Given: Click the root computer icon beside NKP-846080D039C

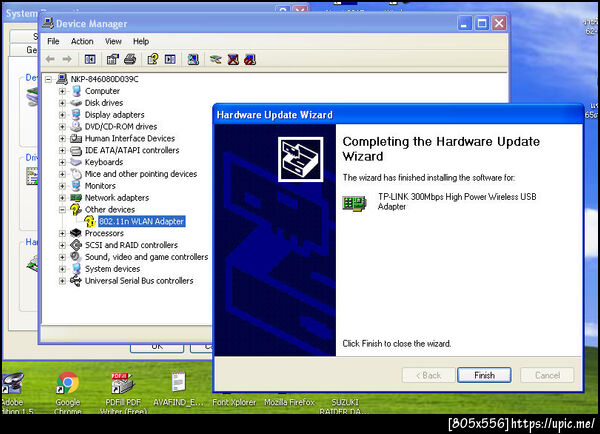Looking at the screenshot, I should pyautogui.click(x=62, y=79).
